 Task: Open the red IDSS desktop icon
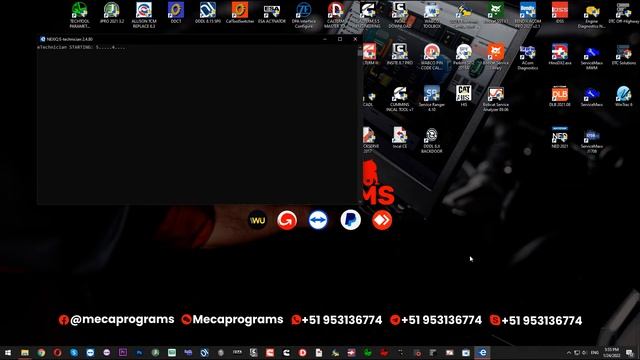[560, 13]
